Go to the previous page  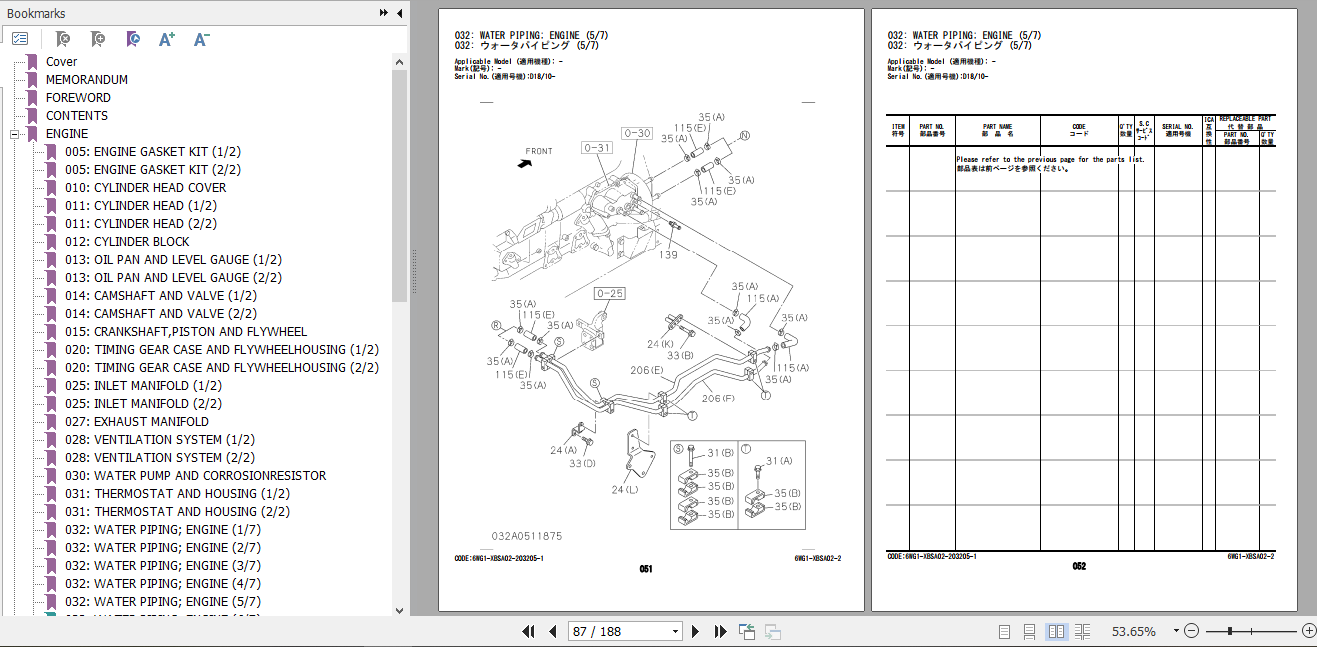[x=552, y=631]
